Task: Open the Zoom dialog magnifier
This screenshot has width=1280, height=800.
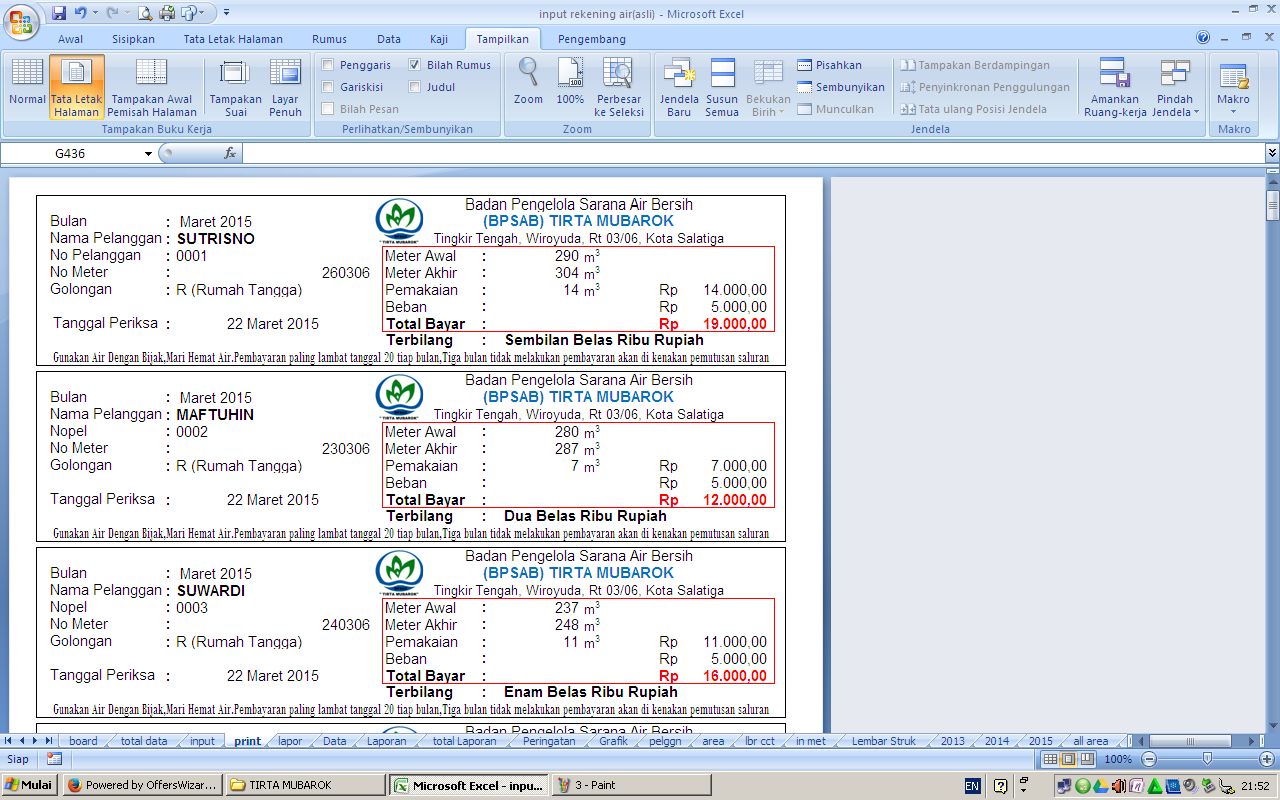Action: point(528,82)
